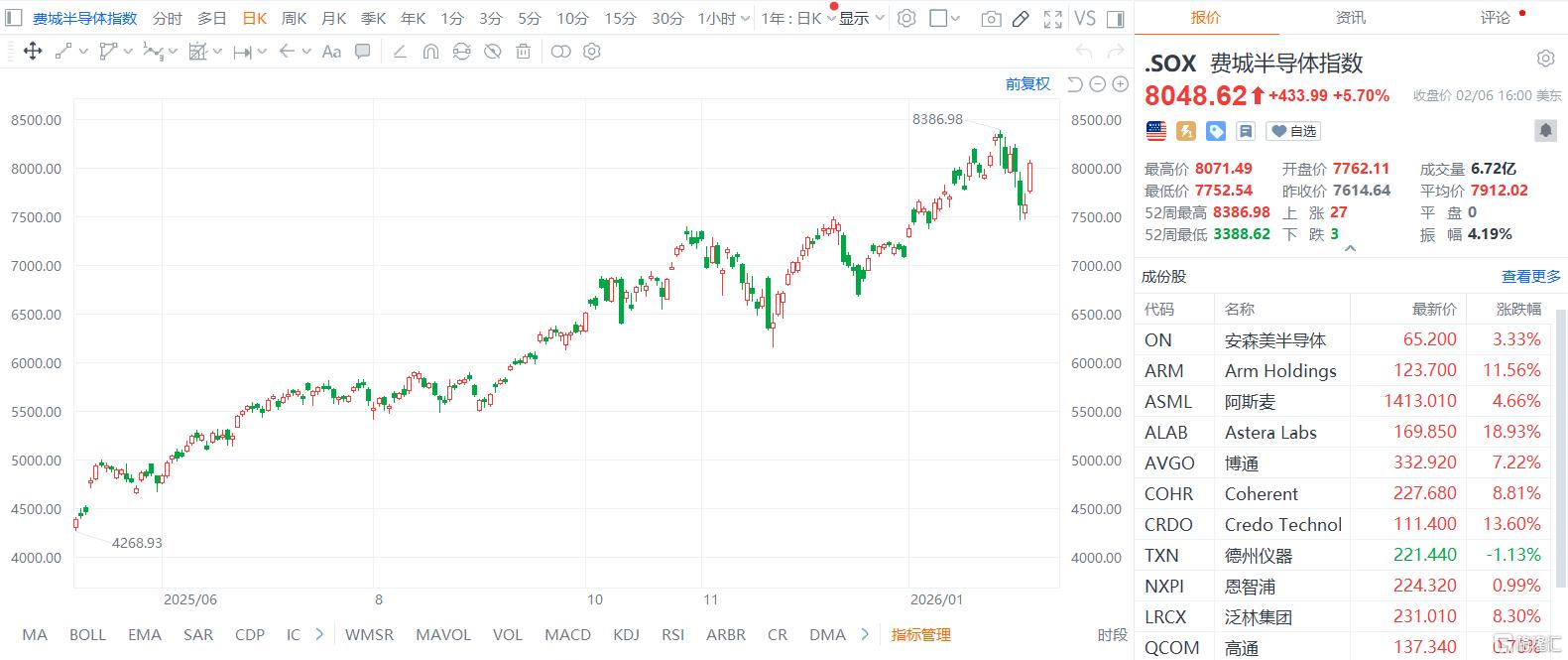Hide all drawings with eye-slash icon
Viewport: 1568px width, 660px height.
tap(492, 52)
